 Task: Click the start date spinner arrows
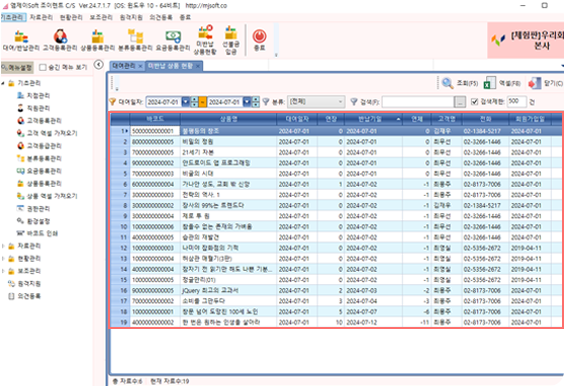(x=194, y=102)
